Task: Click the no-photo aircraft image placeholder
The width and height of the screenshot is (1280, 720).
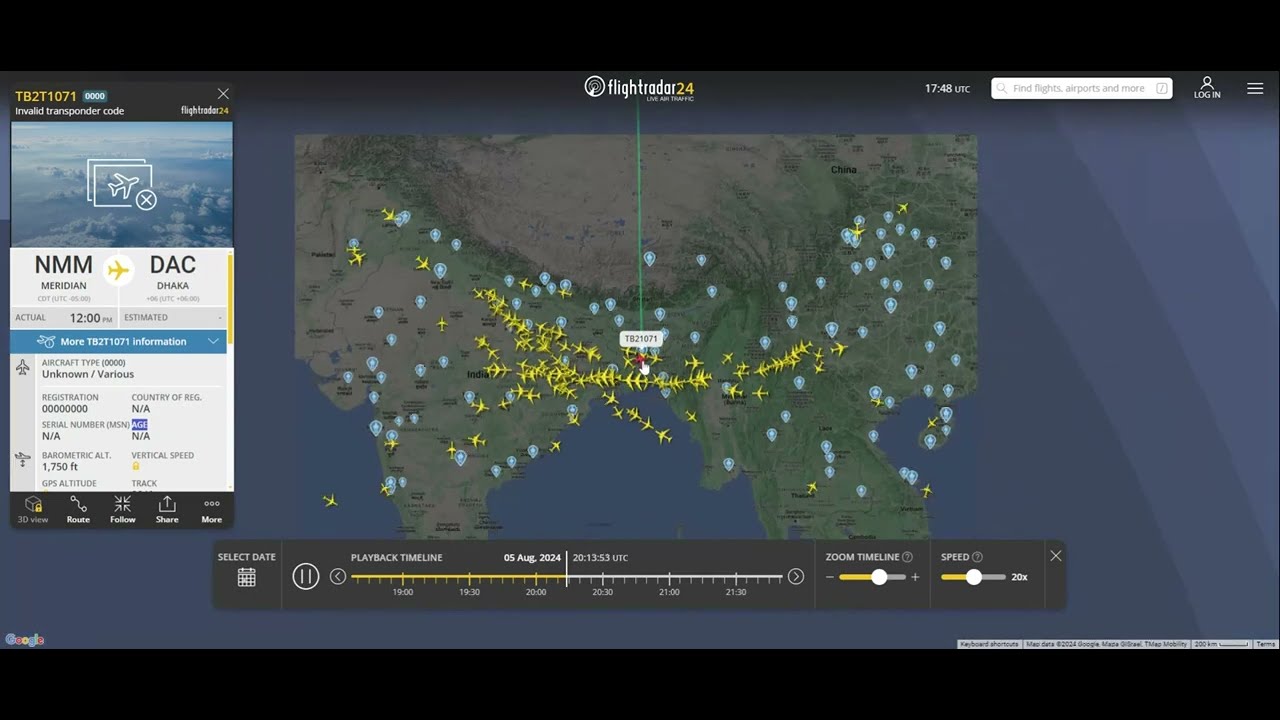Action: coord(122,184)
